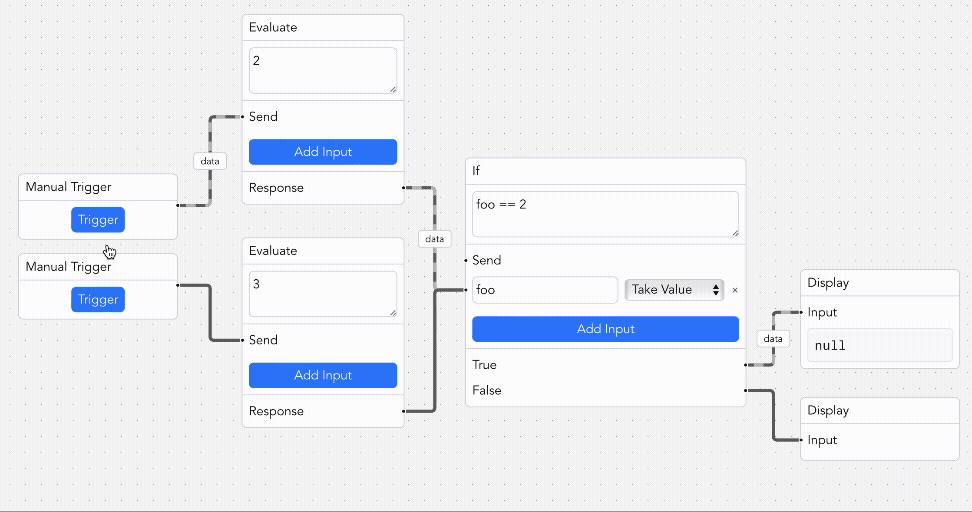Click the Send port of the If node
The height and width of the screenshot is (512, 972).
coord(467,260)
